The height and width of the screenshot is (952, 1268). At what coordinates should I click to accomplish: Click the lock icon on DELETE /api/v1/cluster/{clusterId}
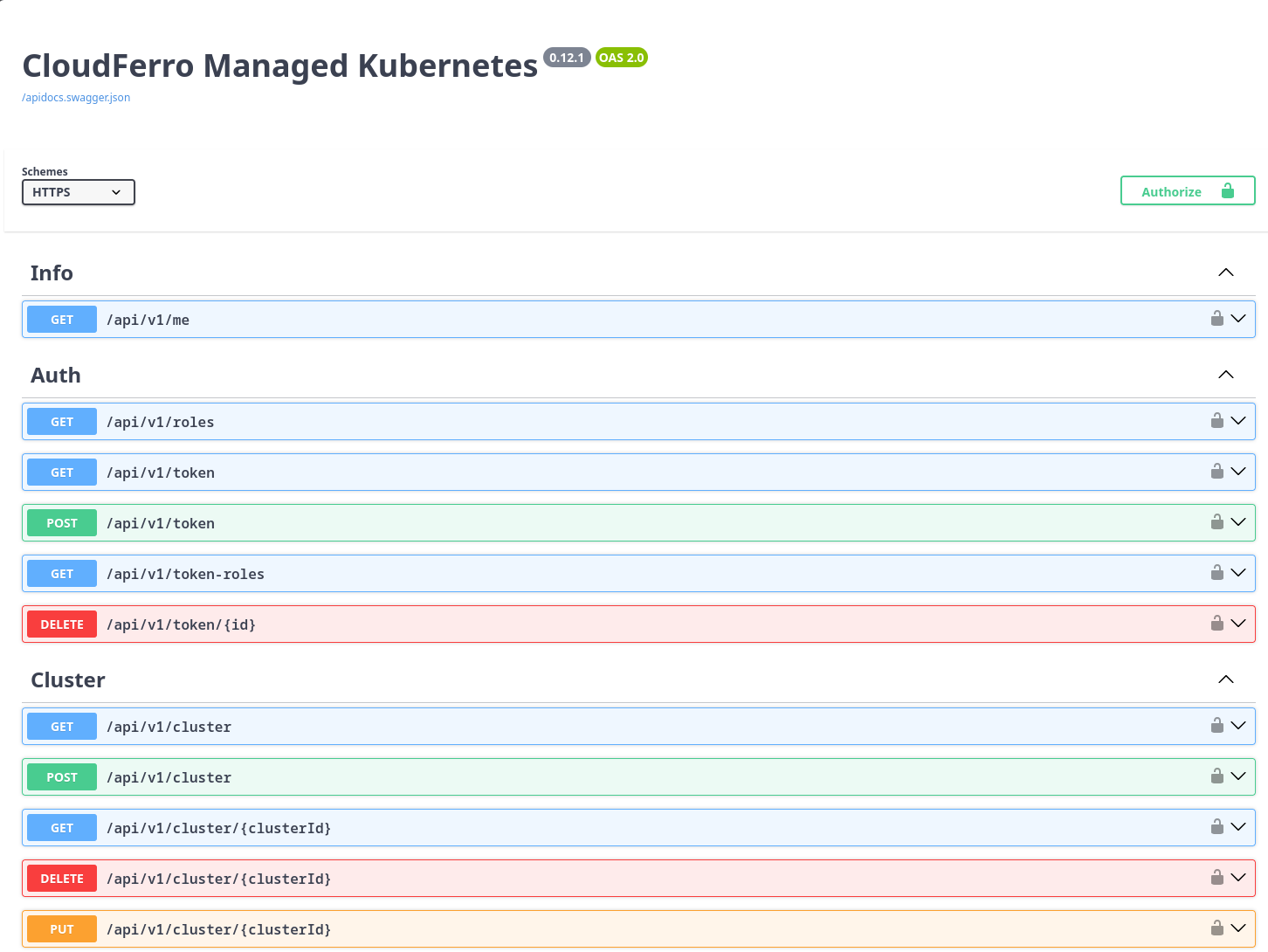(1217, 877)
